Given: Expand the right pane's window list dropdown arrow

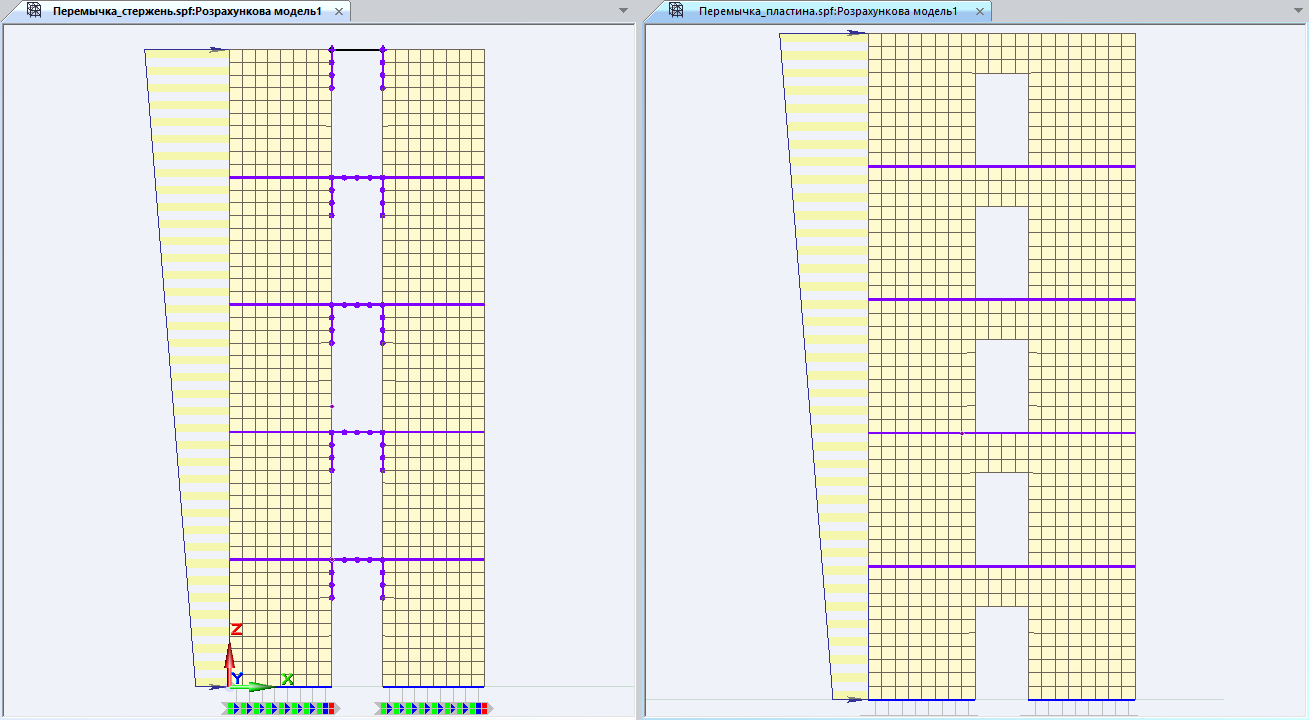Looking at the screenshot, I should coord(1298,10).
